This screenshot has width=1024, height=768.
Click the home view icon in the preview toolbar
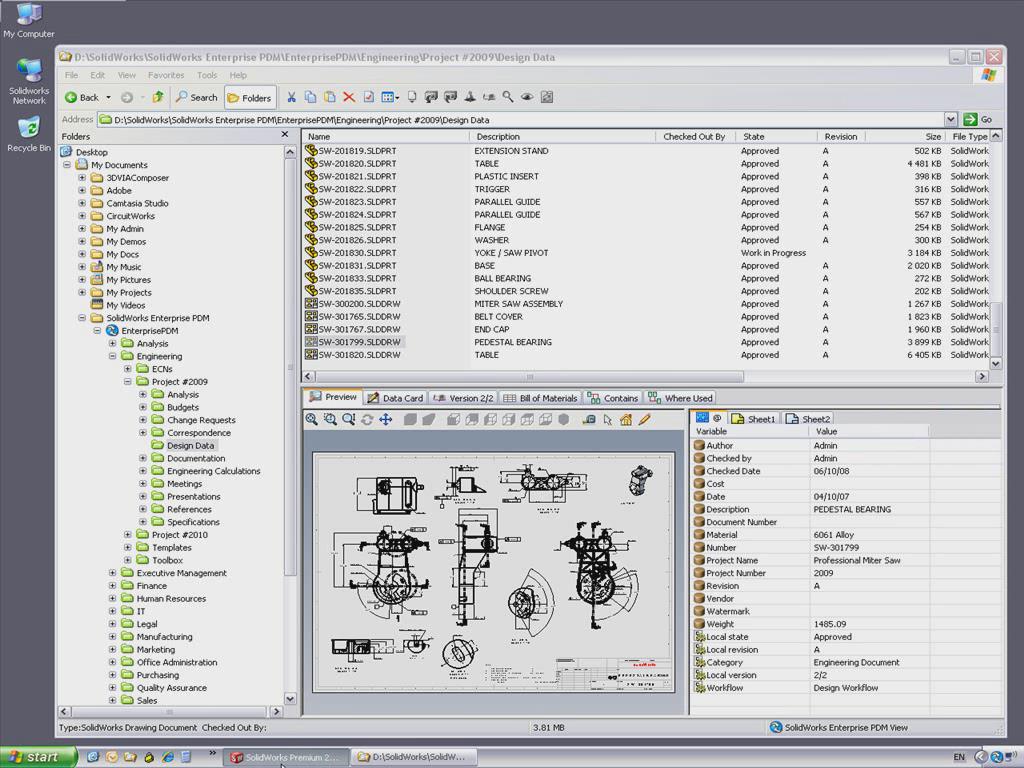tap(626, 420)
